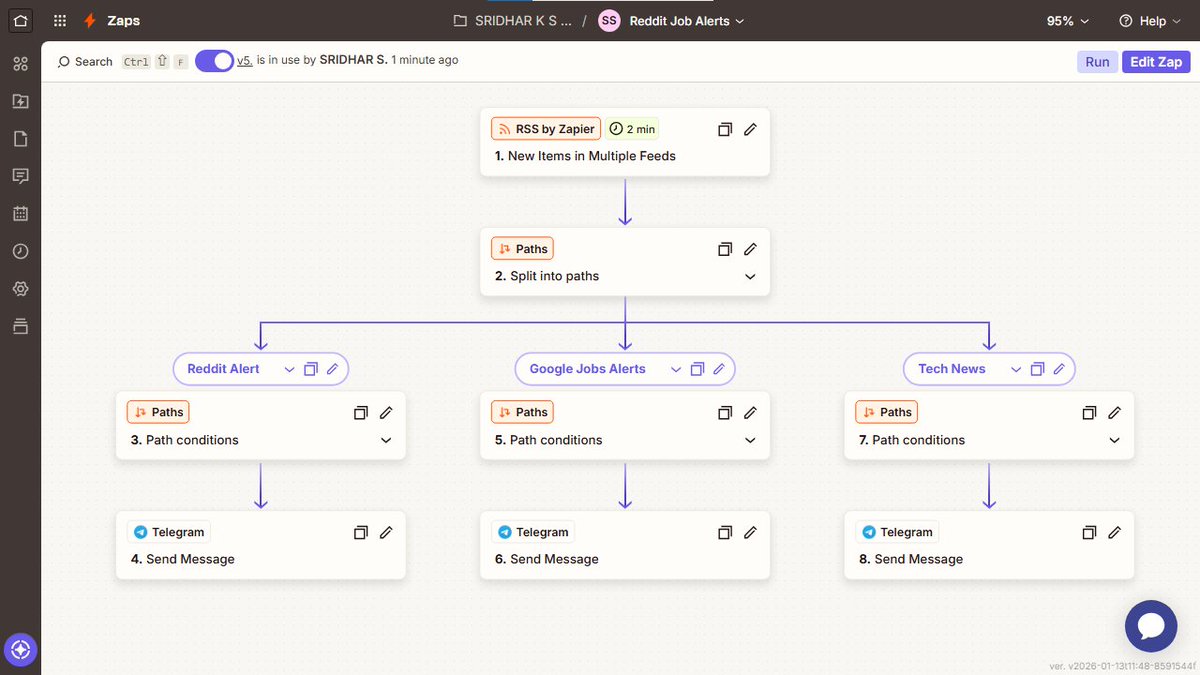This screenshot has width=1200, height=675.
Task: Edit step 7 Path conditions pencil
Action: pos(1114,413)
